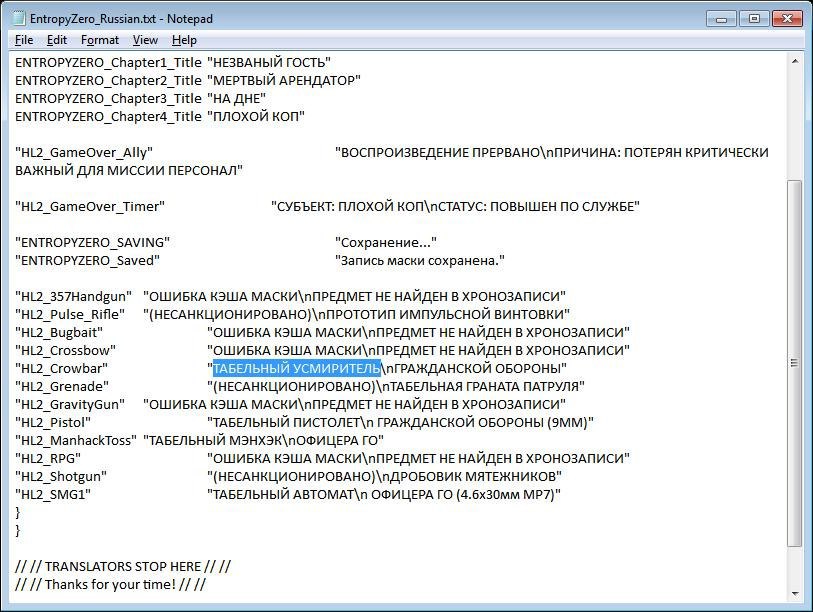Click "ENTROPYZERO_Saved" key

click(x=87, y=260)
